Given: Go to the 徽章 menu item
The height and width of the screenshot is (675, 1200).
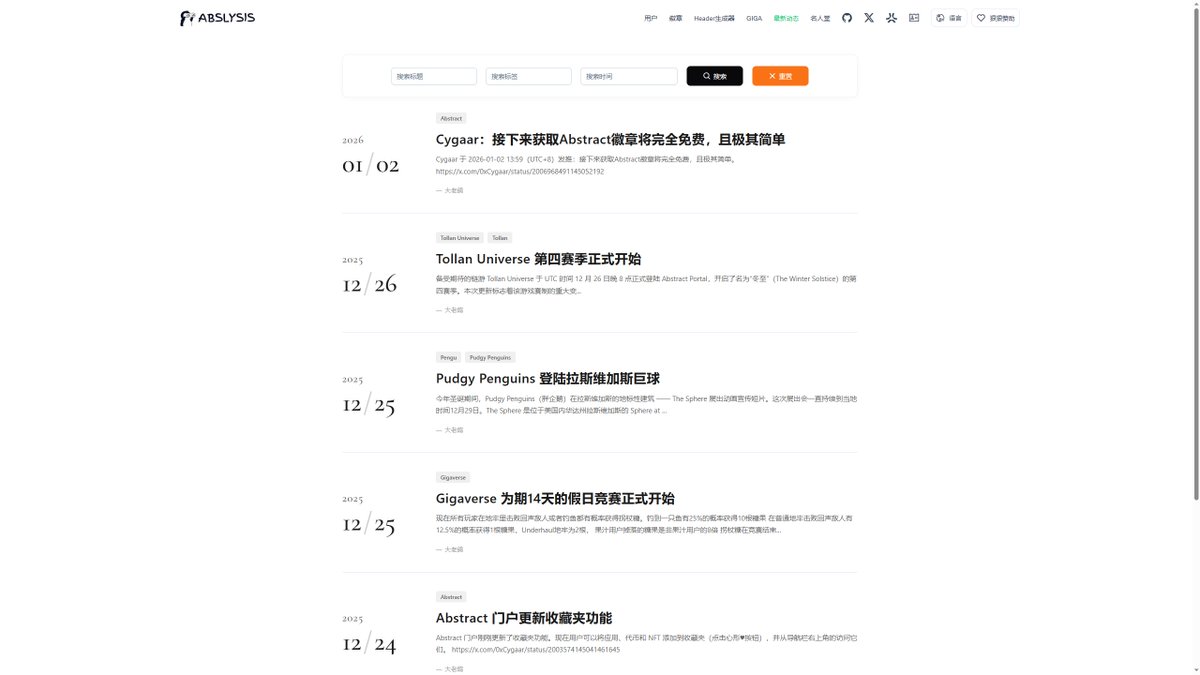Looking at the screenshot, I should coord(676,18).
